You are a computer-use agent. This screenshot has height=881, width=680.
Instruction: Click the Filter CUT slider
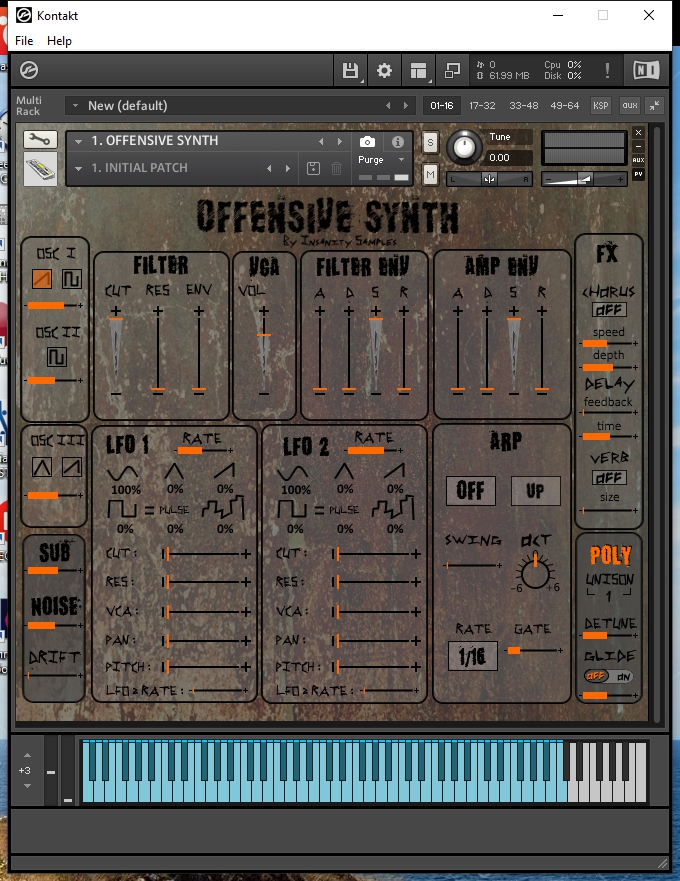(116, 352)
